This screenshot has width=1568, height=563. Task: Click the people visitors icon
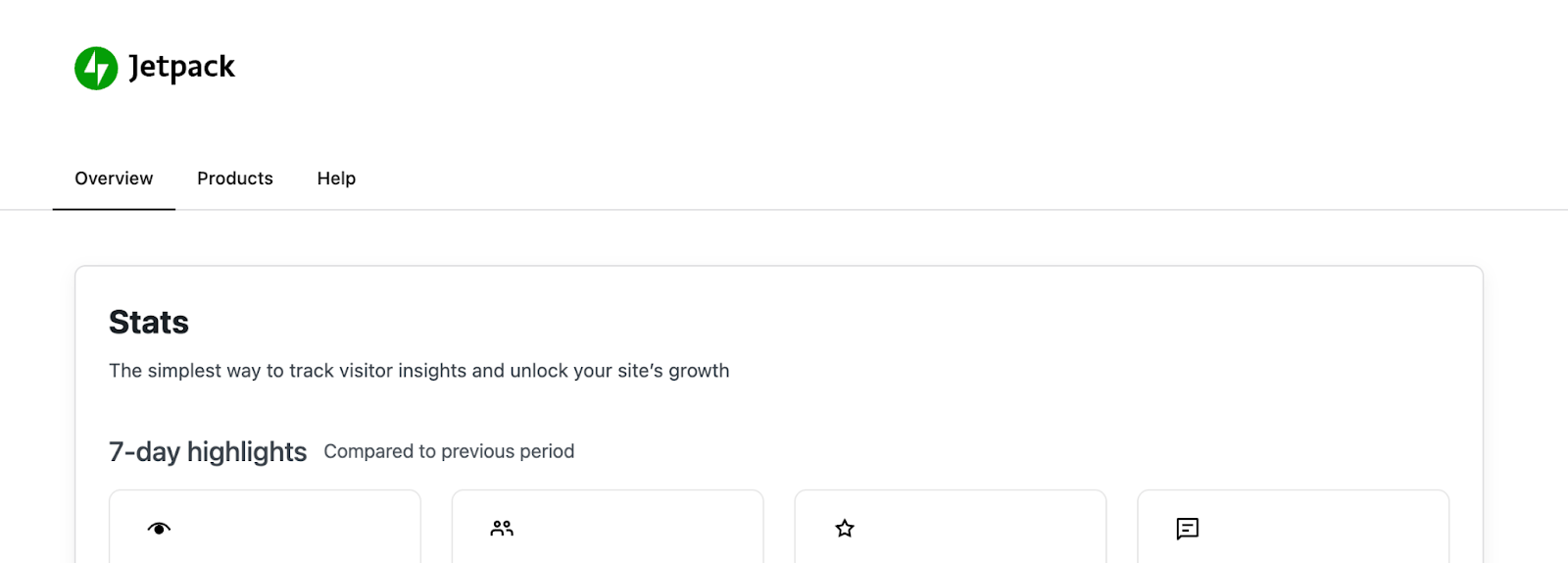pos(502,529)
